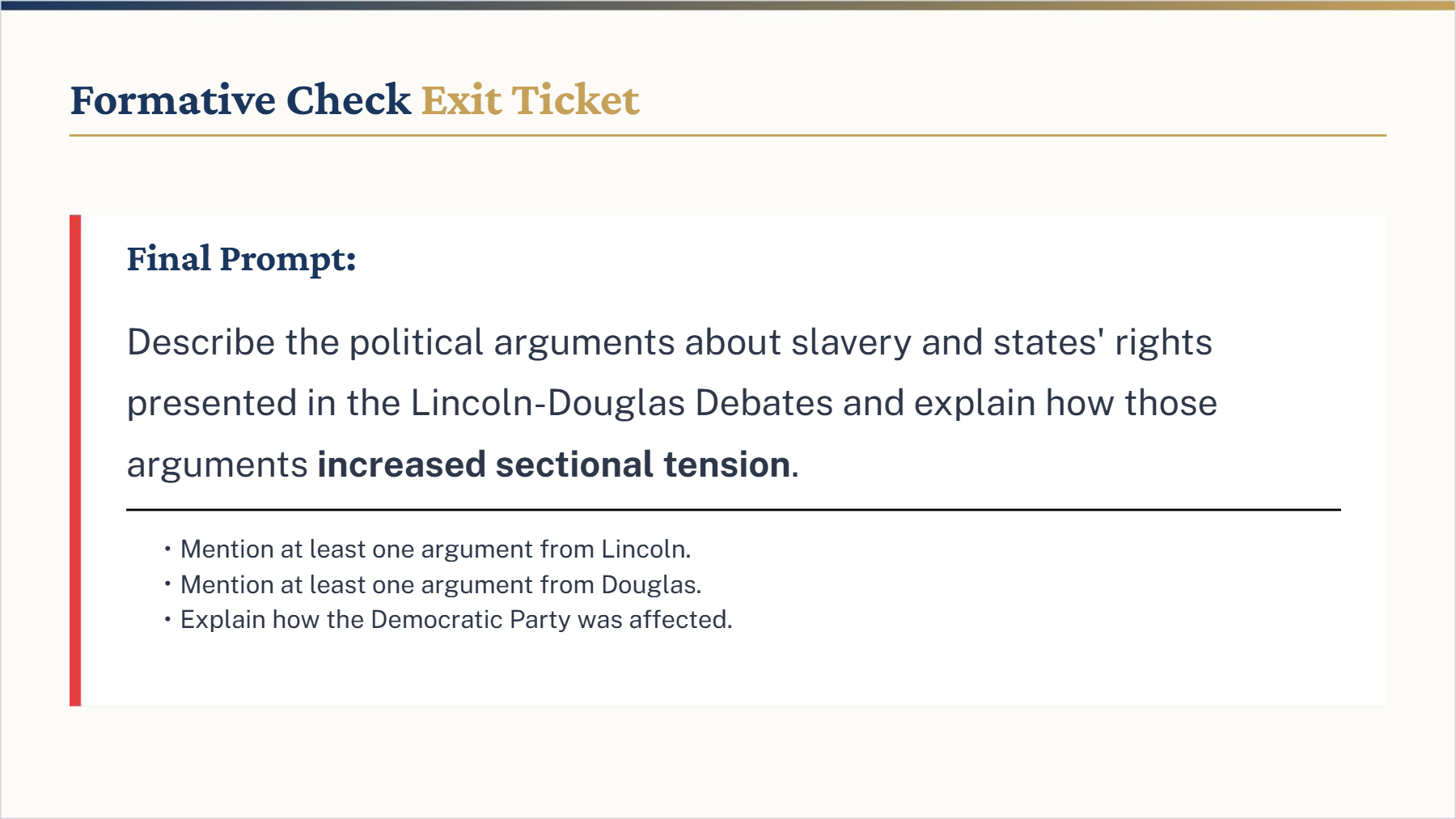Click the 'Formative Check' title text

pos(240,100)
